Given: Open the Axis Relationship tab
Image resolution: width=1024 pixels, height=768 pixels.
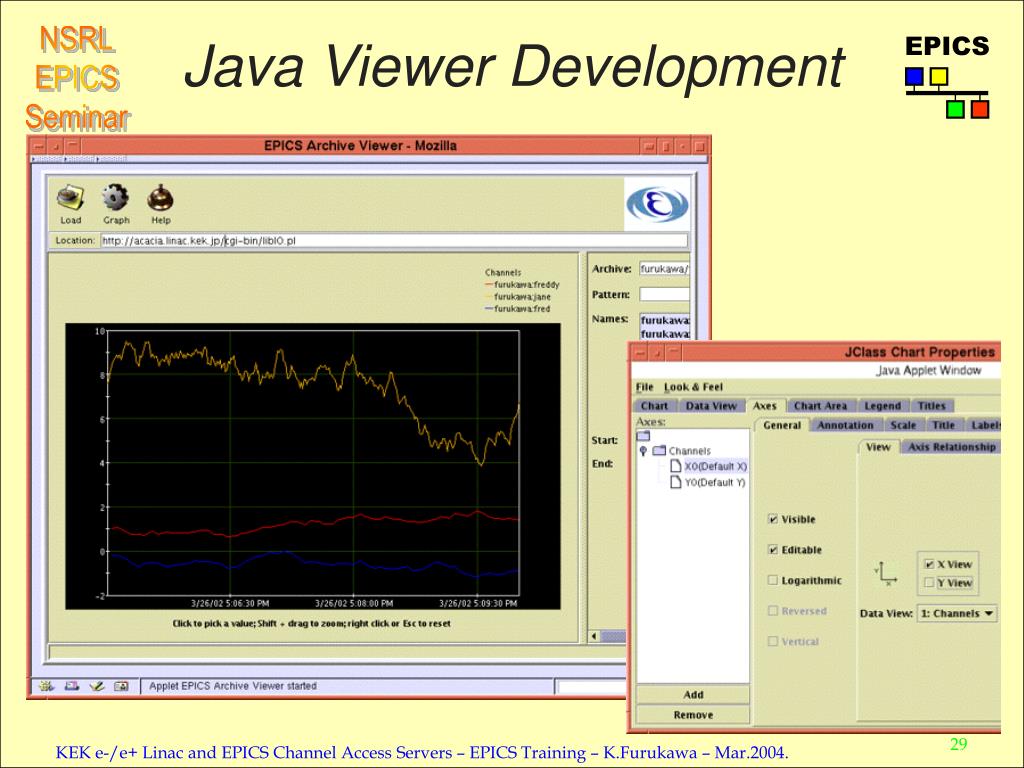Looking at the screenshot, I should point(952,447).
